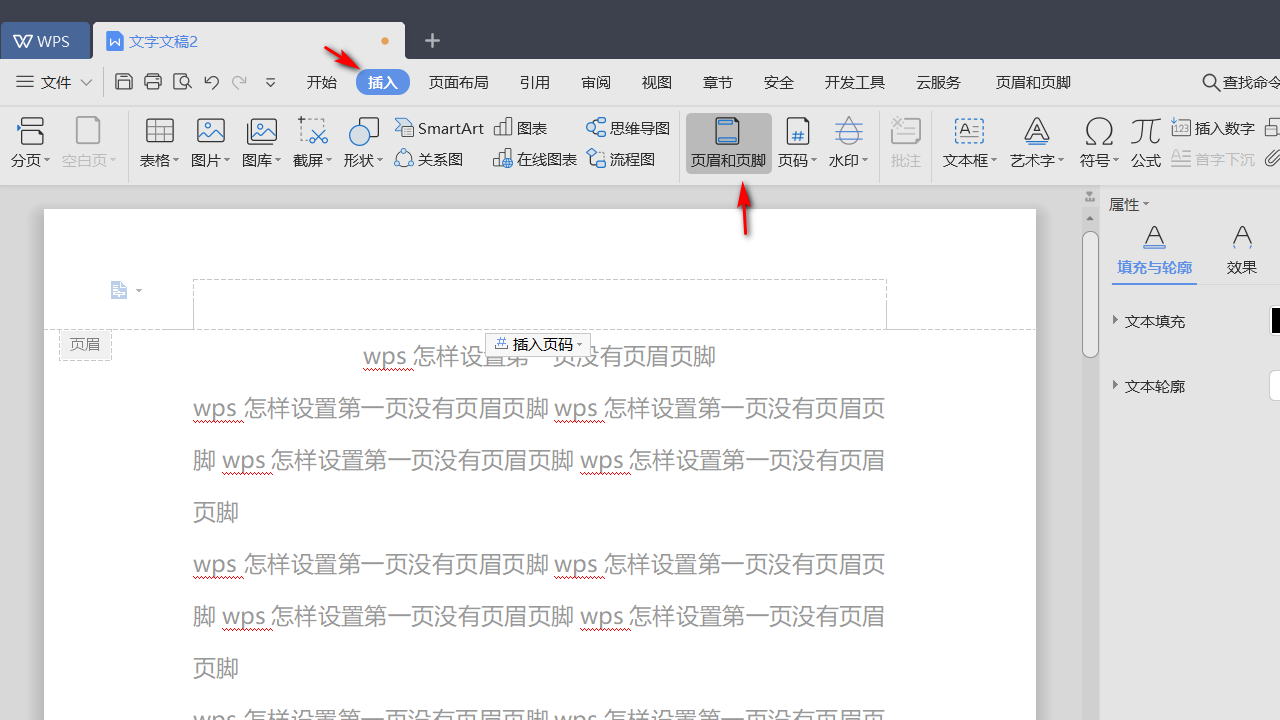Screen dimensions: 1280x720
Task: Open the 插入页码 dropdown in header
Action: pos(580,345)
